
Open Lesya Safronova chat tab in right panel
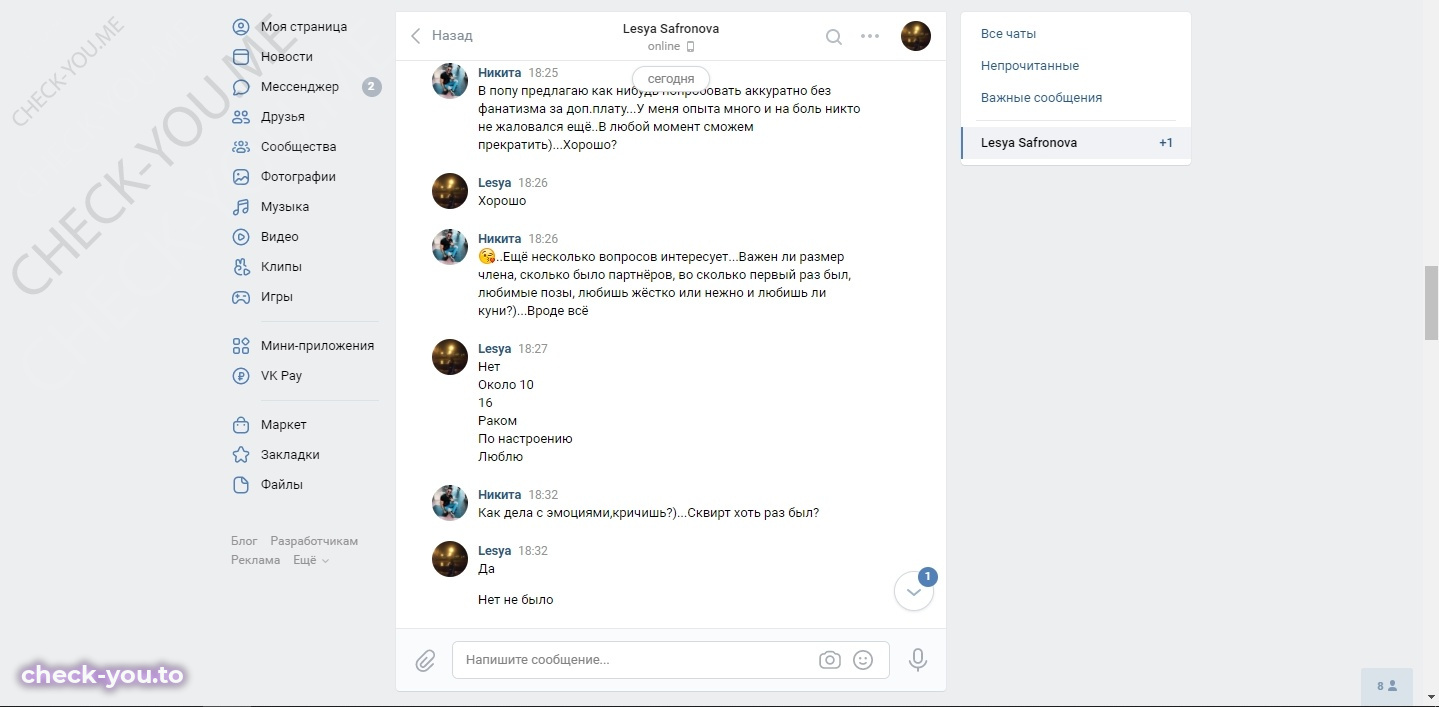(1076, 143)
